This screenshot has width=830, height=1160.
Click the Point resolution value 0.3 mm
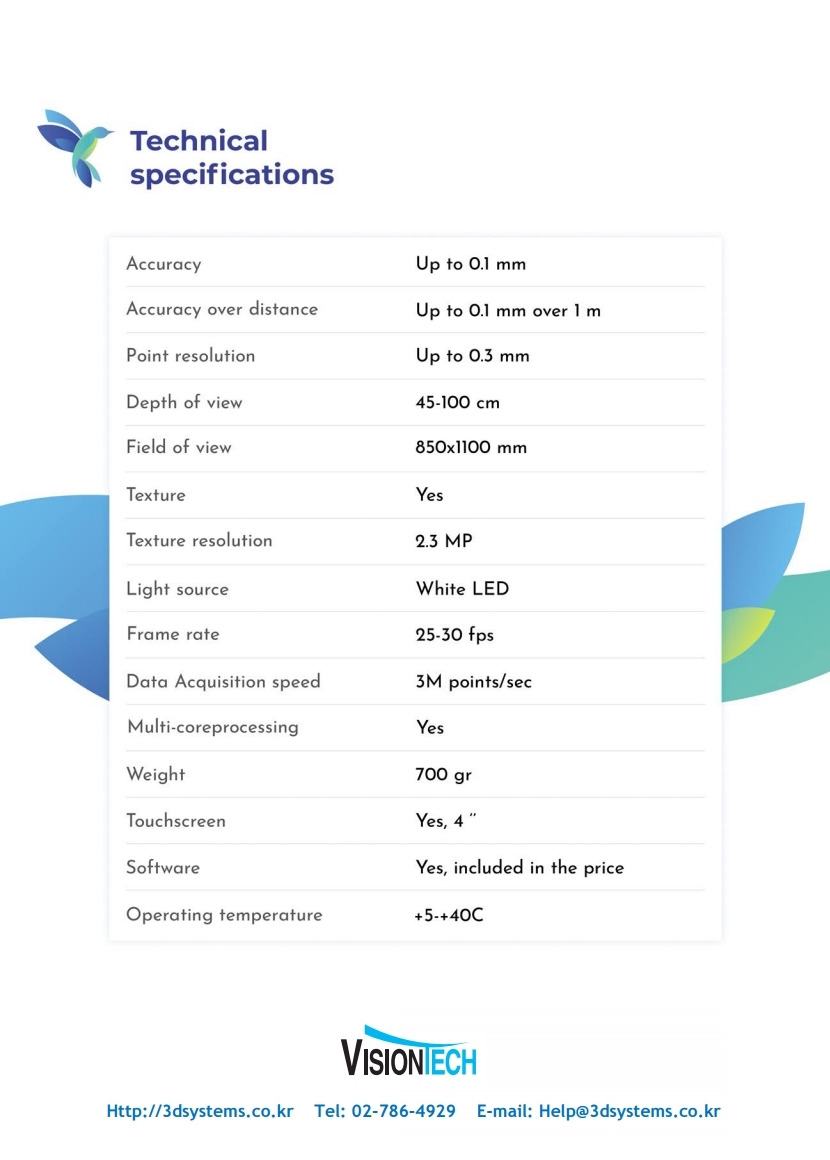click(x=473, y=356)
